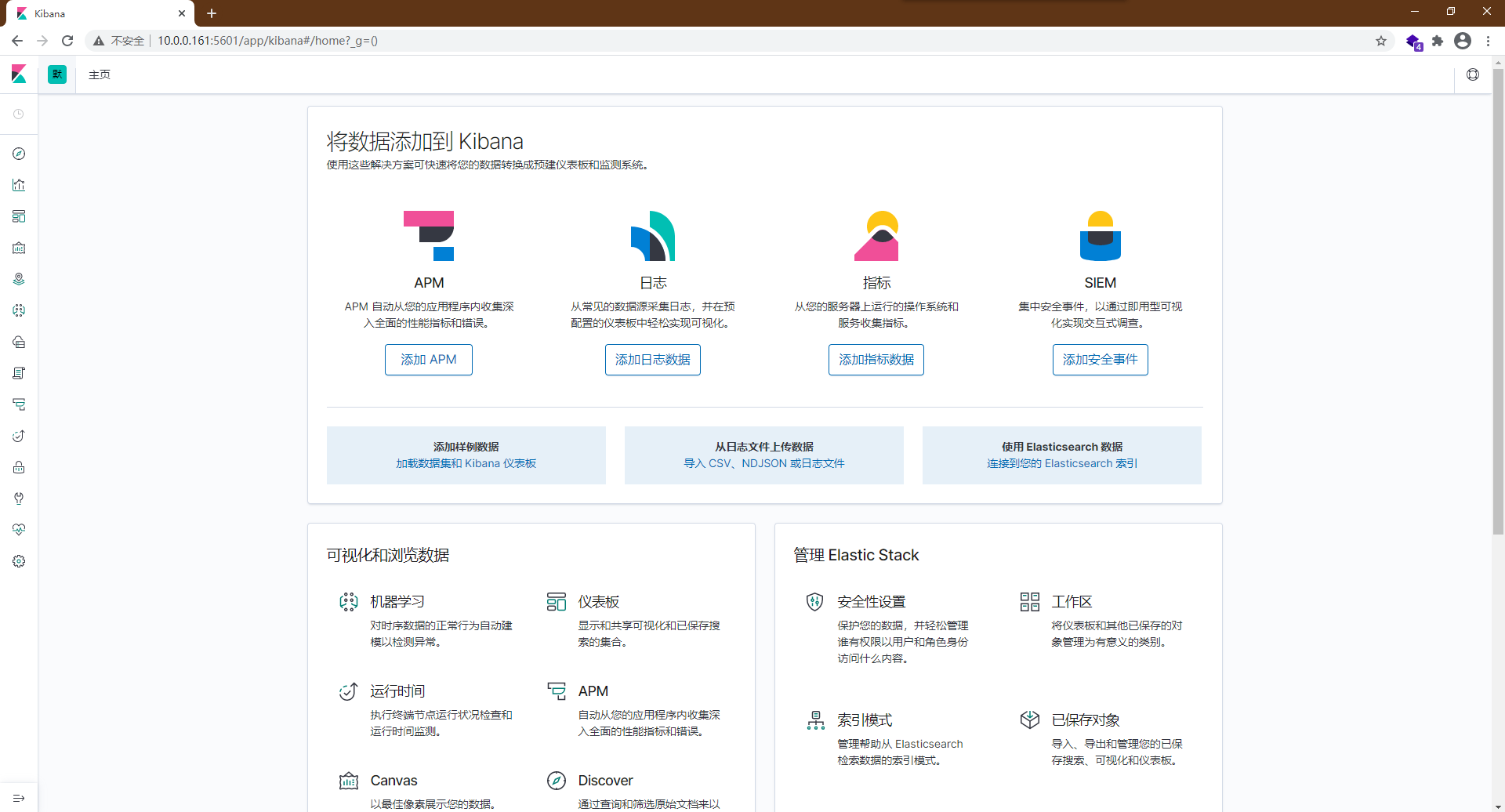Image resolution: width=1505 pixels, height=812 pixels.
Task: Click the 添加 APM button
Action: pos(428,359)
